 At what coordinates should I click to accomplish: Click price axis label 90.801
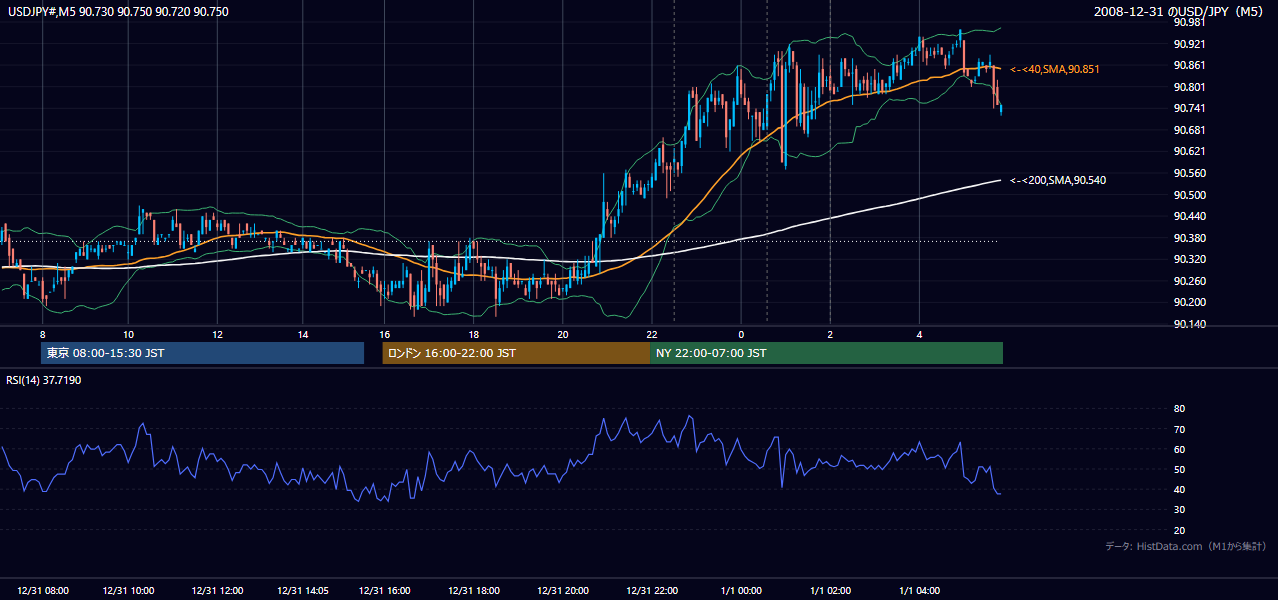click(x=1189, y=87)
